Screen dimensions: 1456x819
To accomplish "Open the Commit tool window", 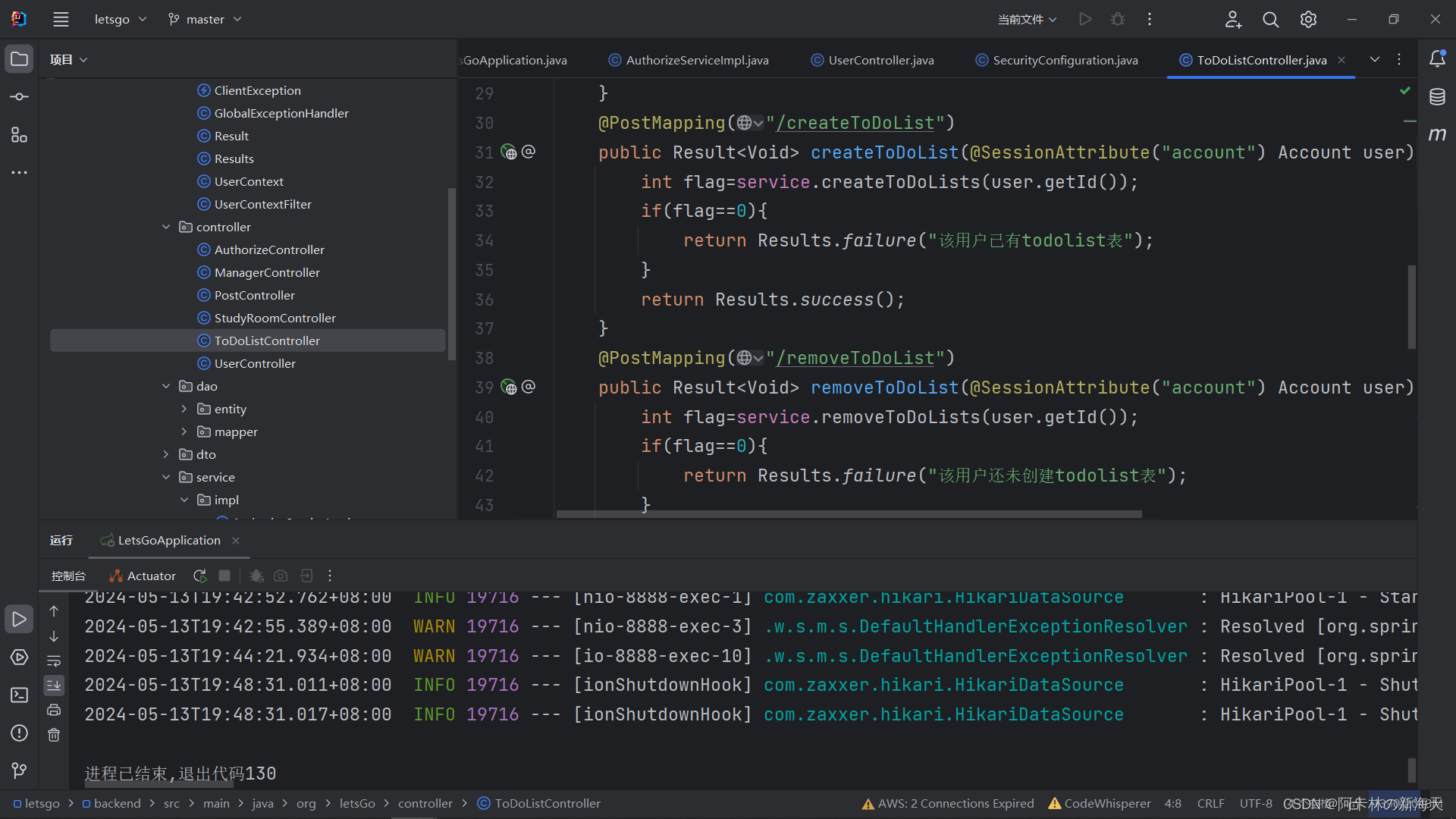I will tap(19, 97).
